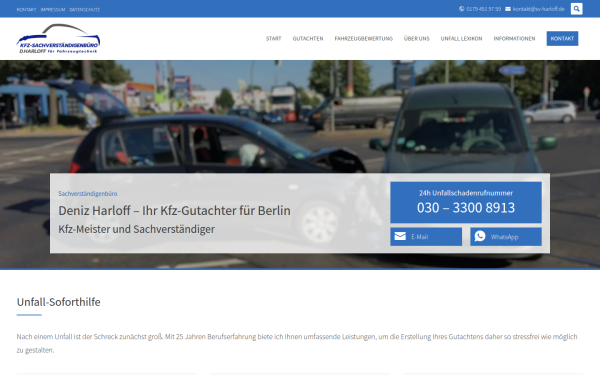The width and height of the screenshot is (600, 375).
Task: Click the blue Kontakt button in navigation
Action: click(x=562, y=39)
